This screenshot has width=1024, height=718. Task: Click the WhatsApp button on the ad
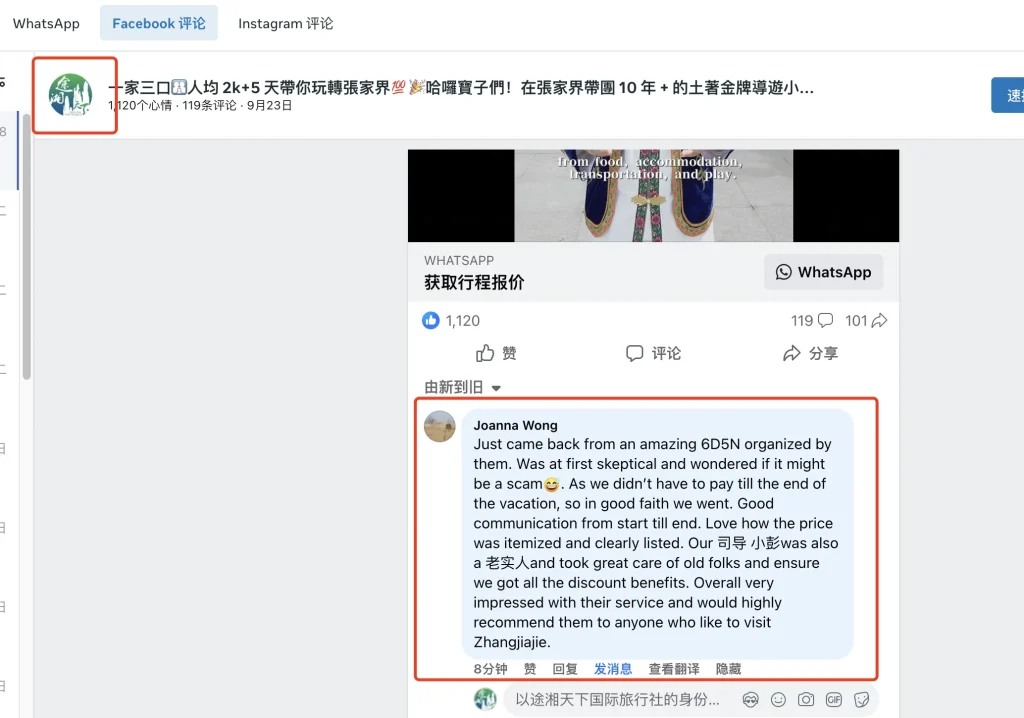(824, 272)
